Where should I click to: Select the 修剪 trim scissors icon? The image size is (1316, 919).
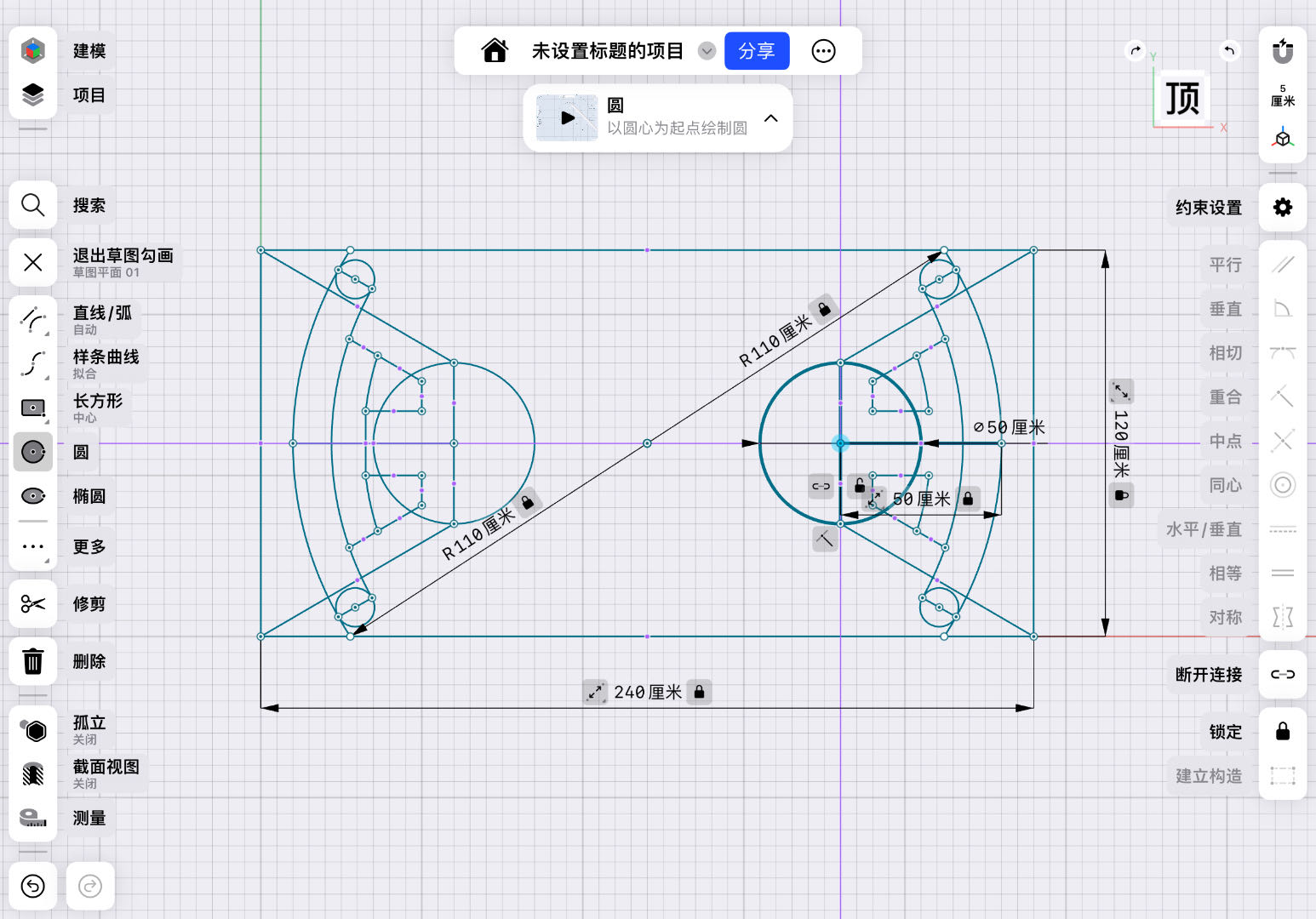tap(33, 604)
